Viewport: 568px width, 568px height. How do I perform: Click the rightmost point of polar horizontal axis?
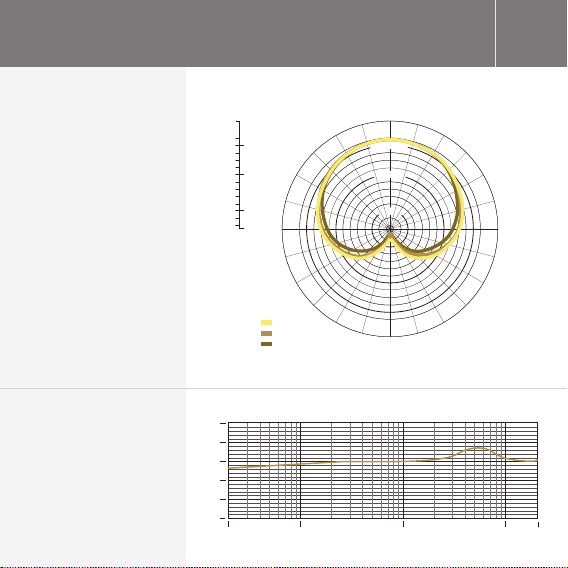click(497, 229)
